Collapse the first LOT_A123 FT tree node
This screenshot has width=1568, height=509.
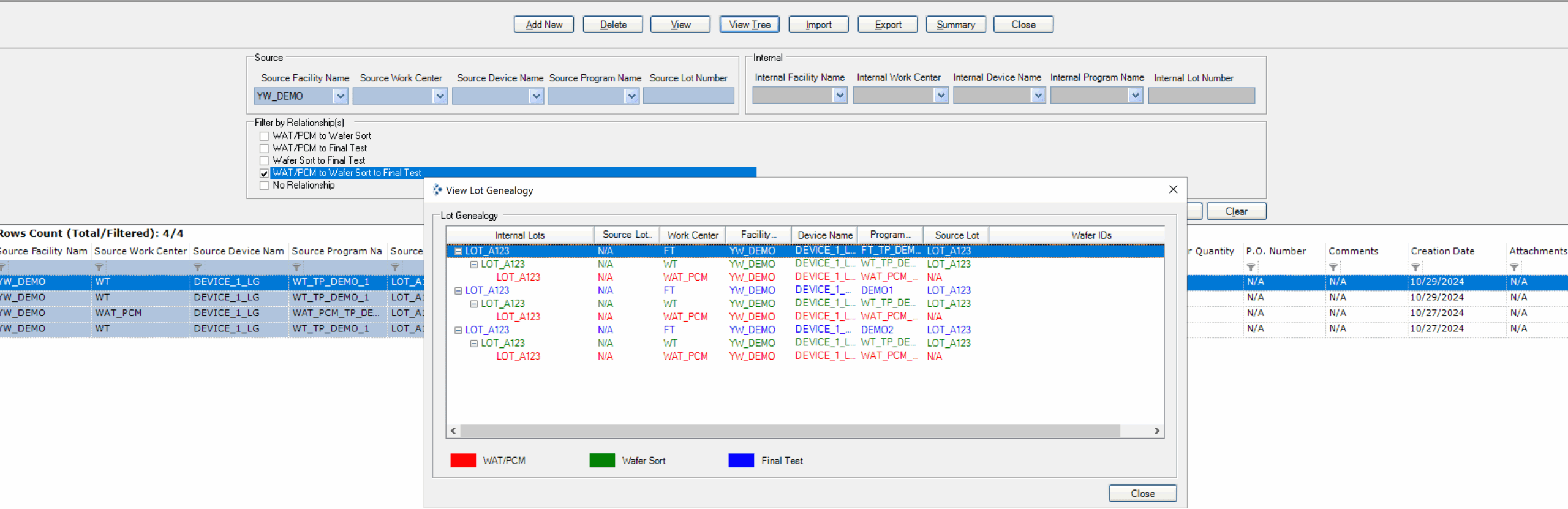[x=458, y=251]
